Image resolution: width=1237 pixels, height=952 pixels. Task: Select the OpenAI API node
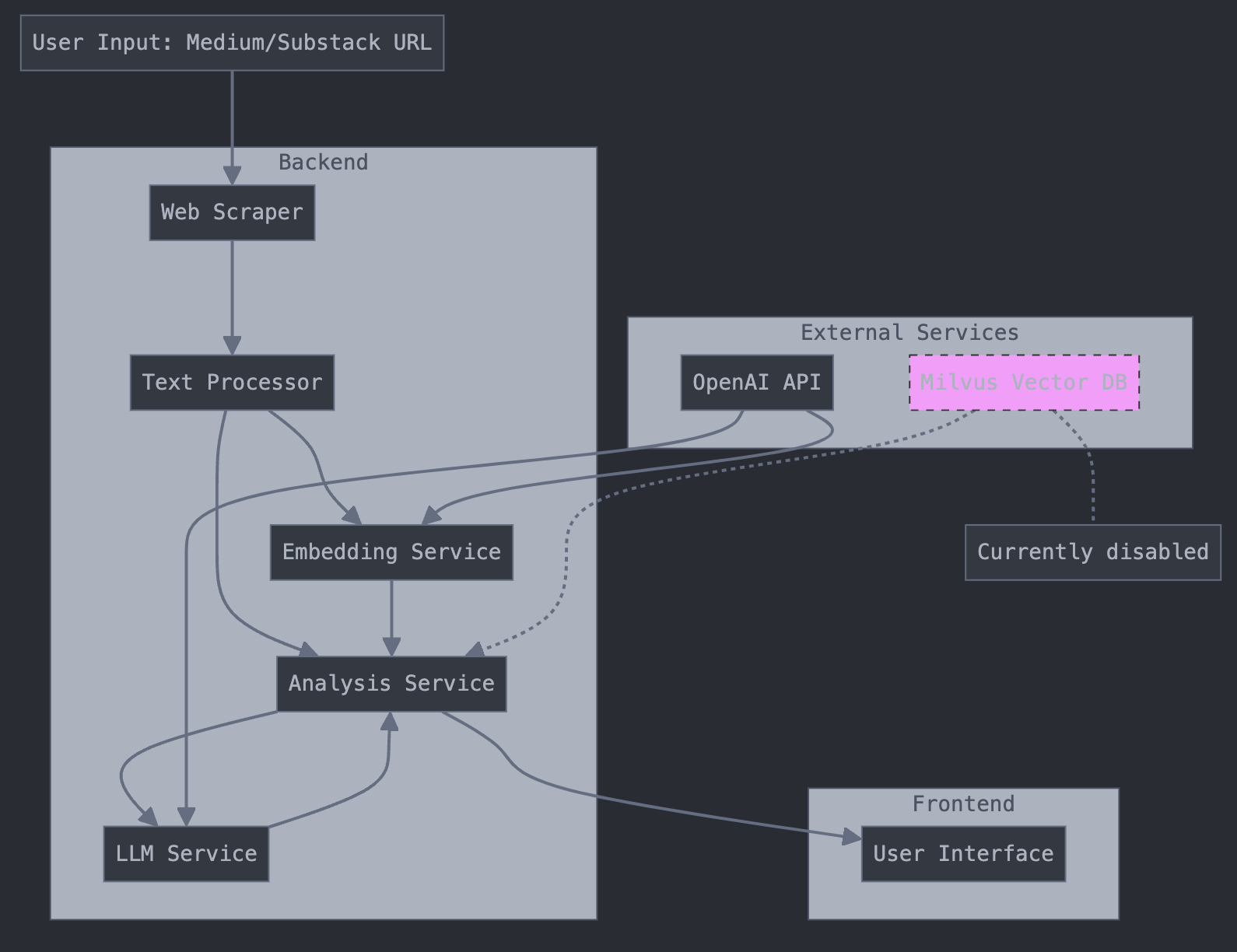[x=756, y=383]
